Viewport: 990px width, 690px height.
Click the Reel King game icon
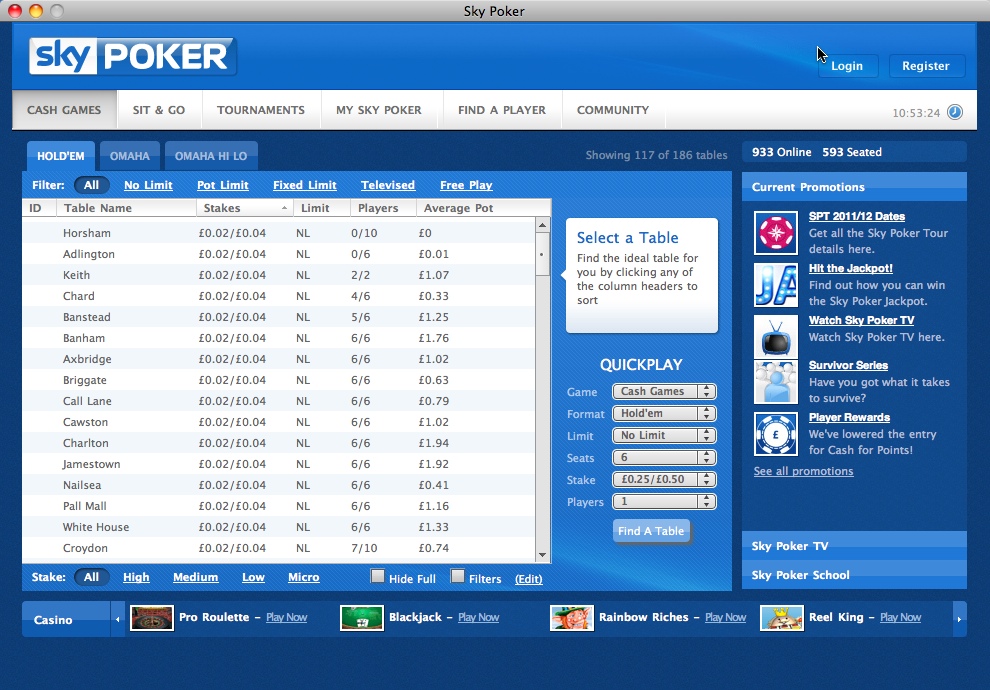781,618
